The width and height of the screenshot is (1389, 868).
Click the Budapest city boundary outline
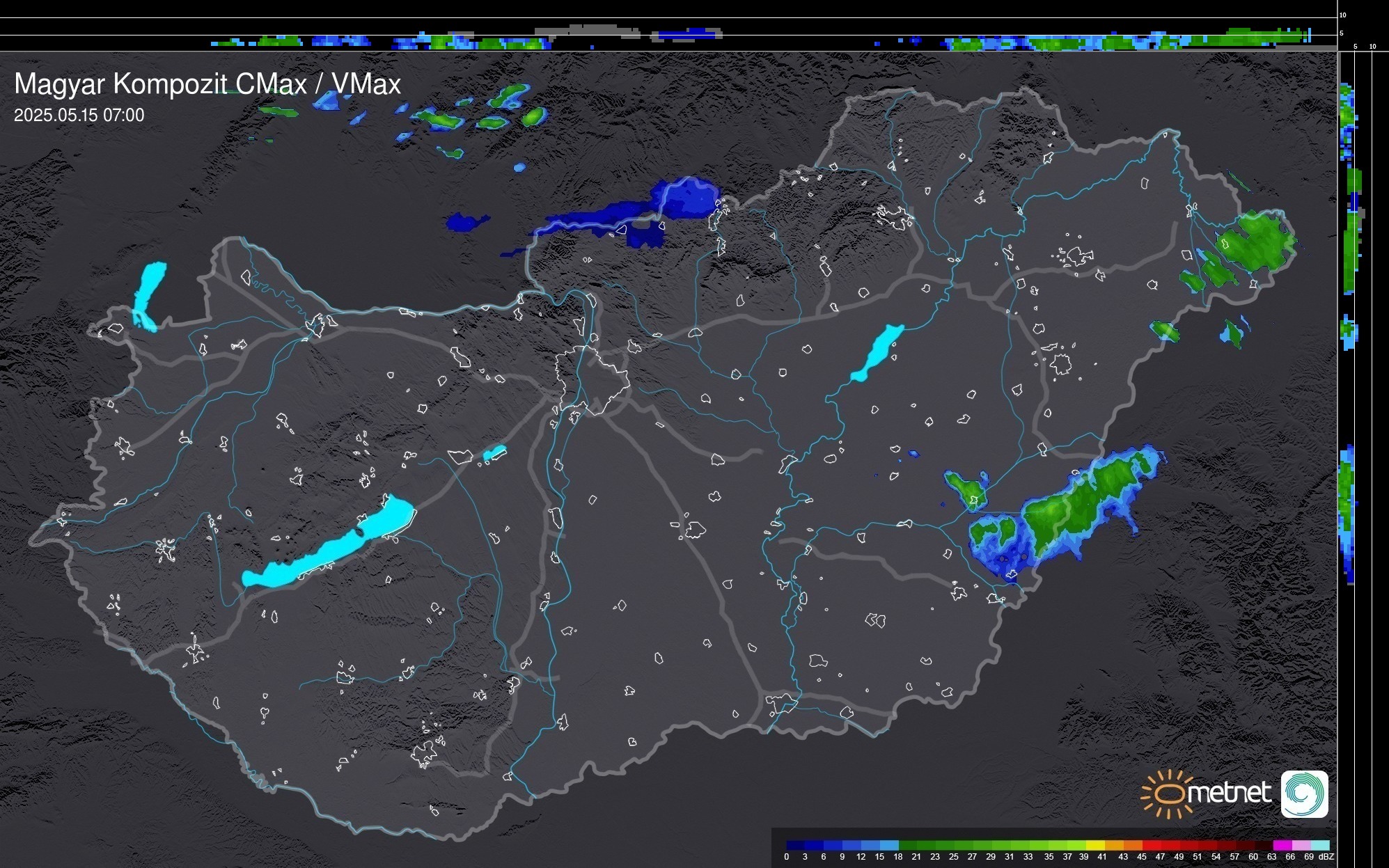tap(592, 379)
